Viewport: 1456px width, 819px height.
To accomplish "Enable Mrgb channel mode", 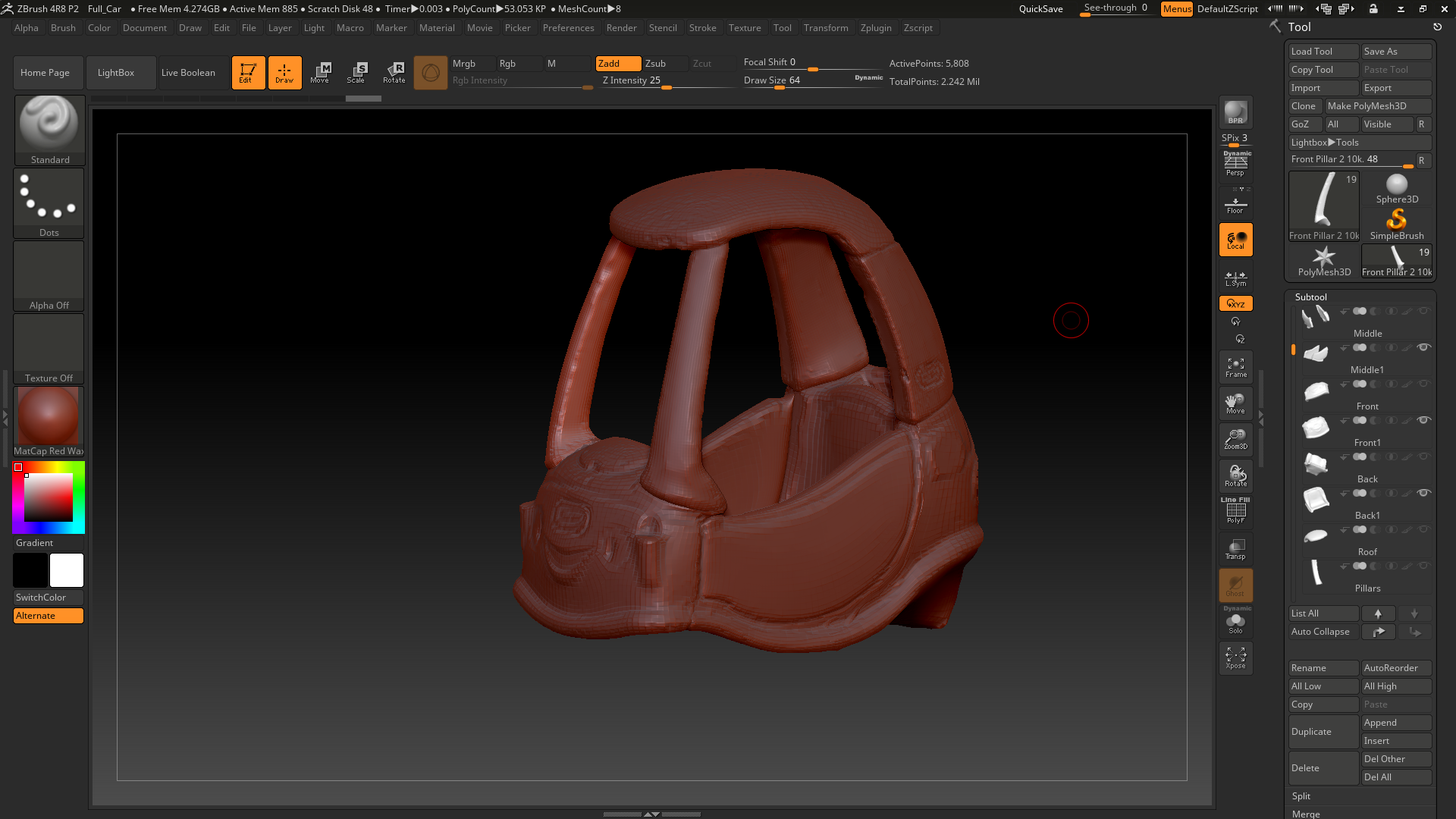I will (473, 64).
